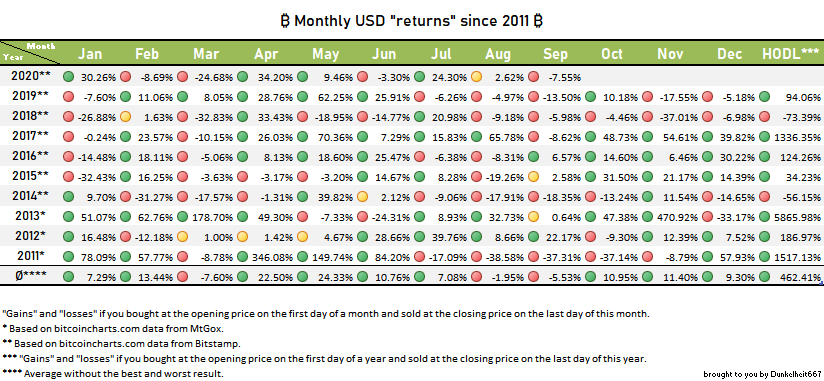Click the yellow indicator next to 2012 Mar 1.00%
The image size is (824, 381).
click(182, 236)
